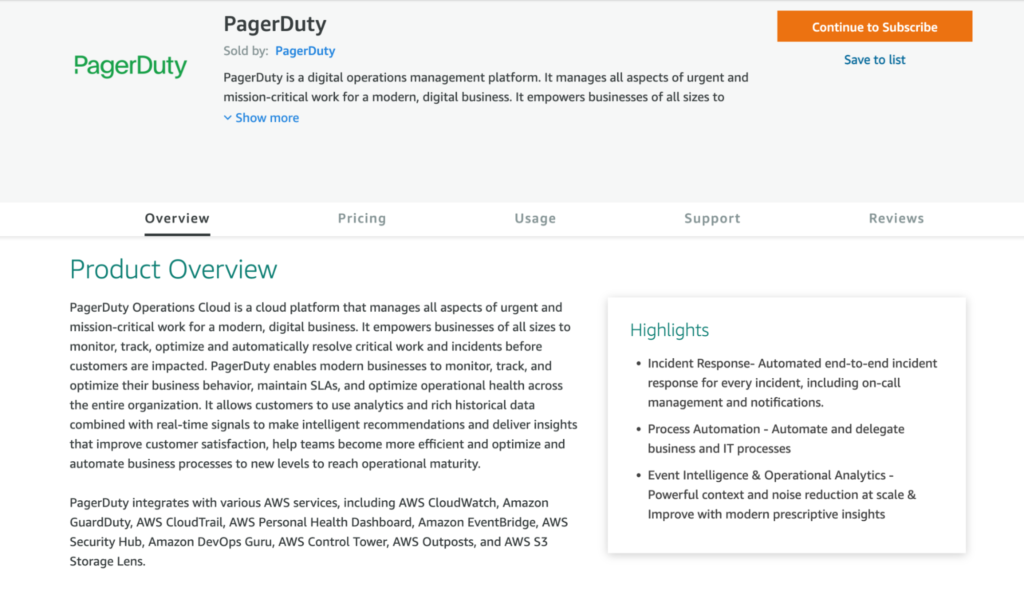Open the Pricing tab
Viewport: 1024px width, 593px height.
[361, 218]
